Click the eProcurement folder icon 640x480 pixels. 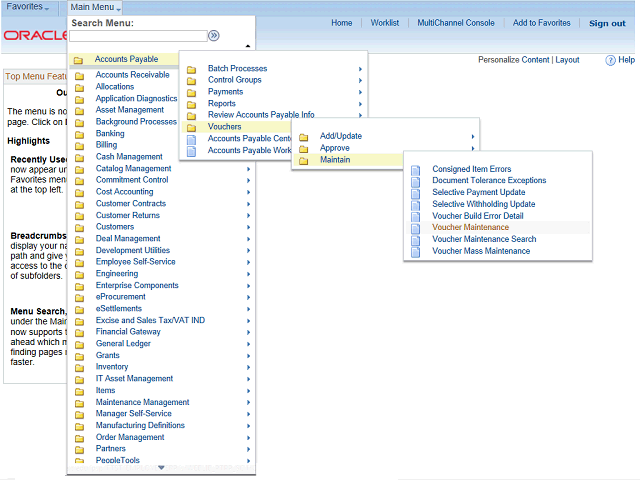click(x=79, y=298)
